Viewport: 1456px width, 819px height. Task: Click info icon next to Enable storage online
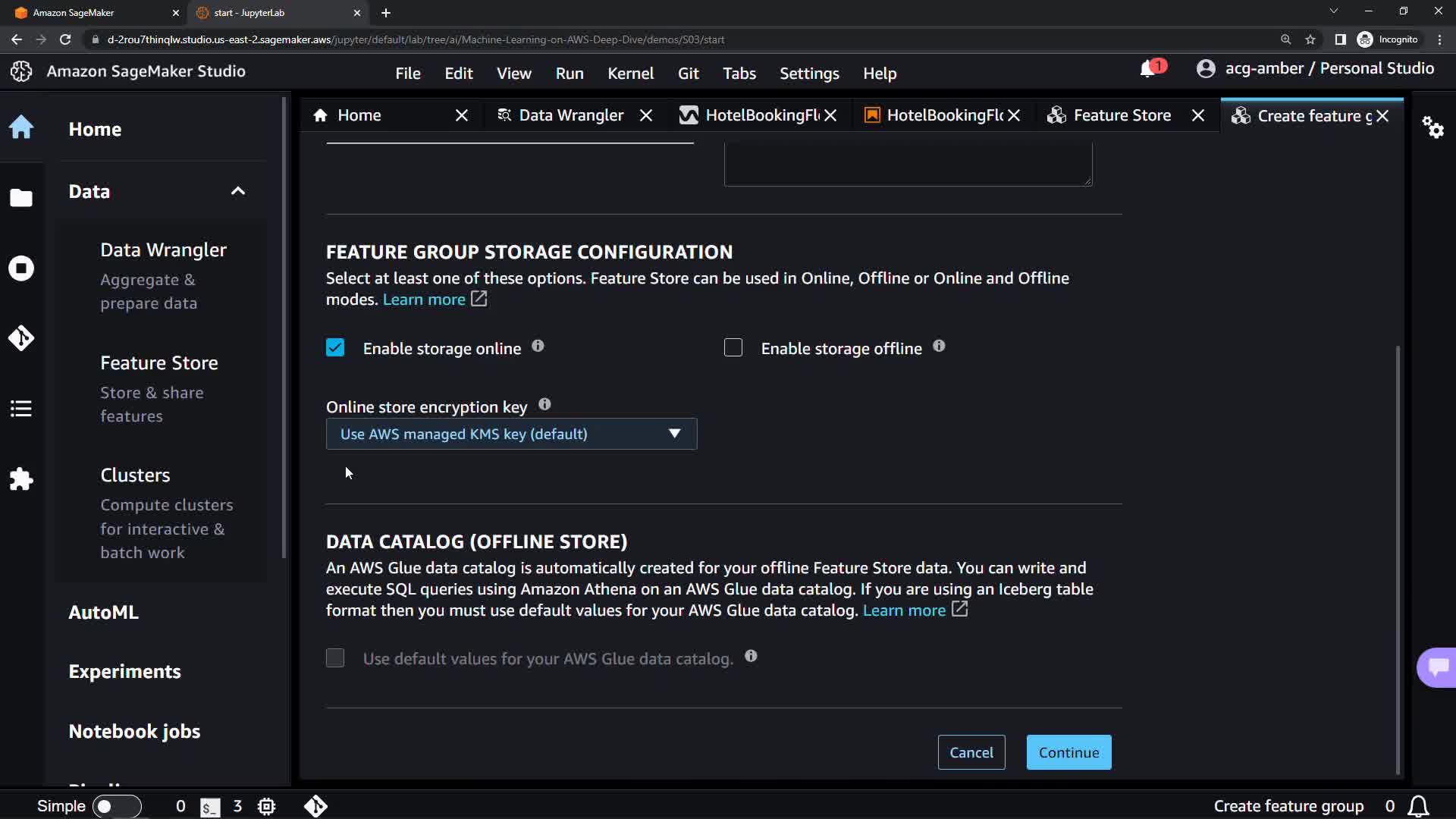[538, 347]
